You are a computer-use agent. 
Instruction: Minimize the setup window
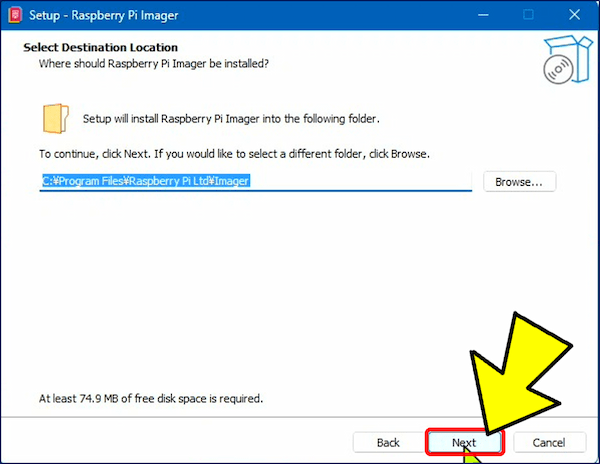483,15
